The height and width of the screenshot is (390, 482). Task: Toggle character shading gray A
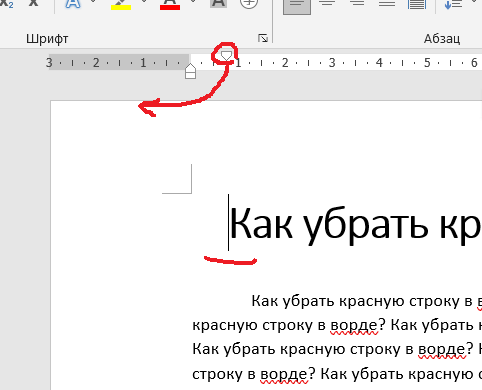(218, 3)
